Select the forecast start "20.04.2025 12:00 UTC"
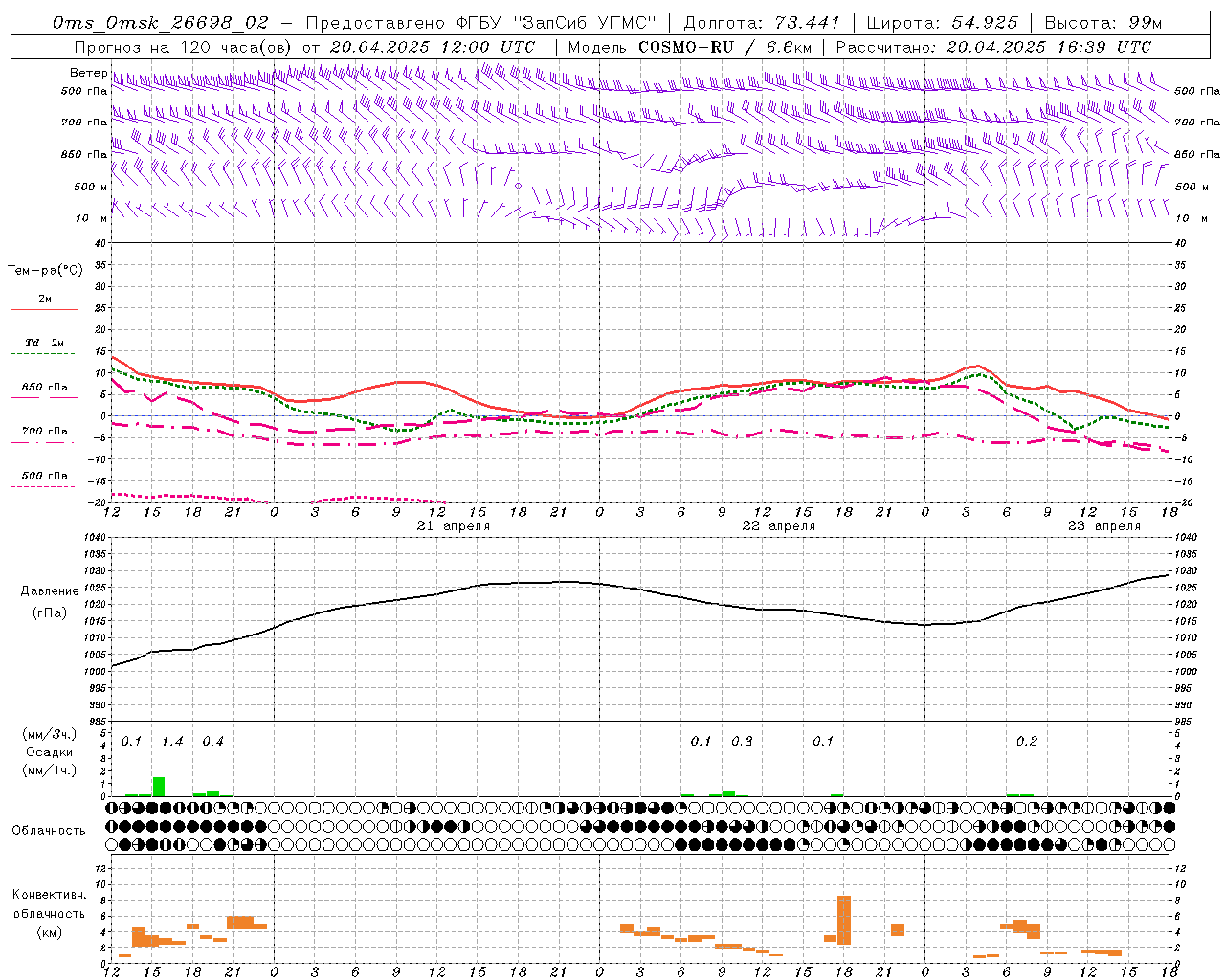Image resolution: width=1225 pixels, height=980 pixels. (x=433, y=47)
